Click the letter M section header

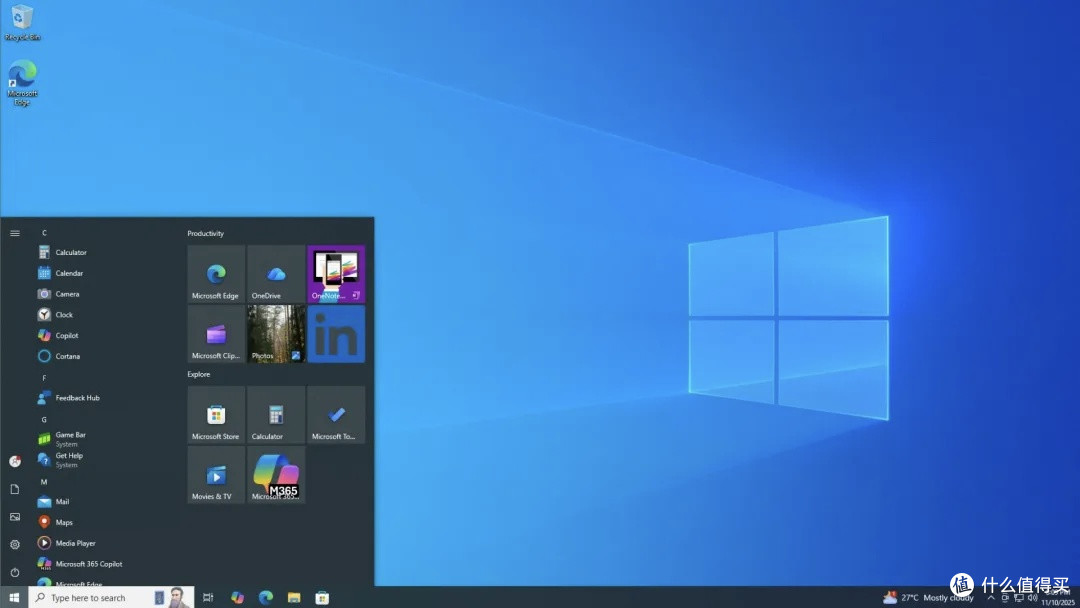(x=44, y=482)
